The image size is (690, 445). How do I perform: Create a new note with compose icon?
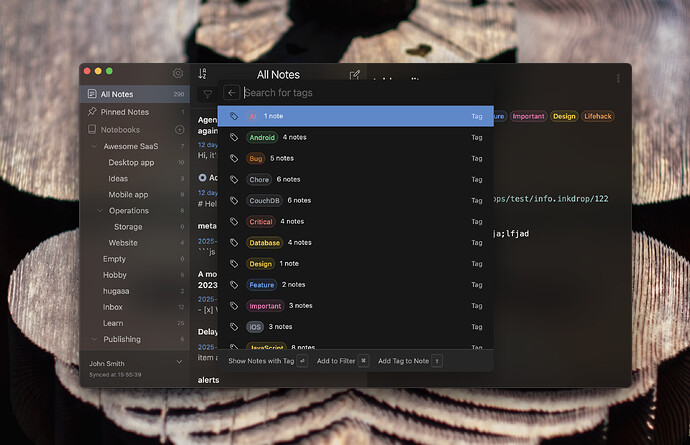click(355, 75)
